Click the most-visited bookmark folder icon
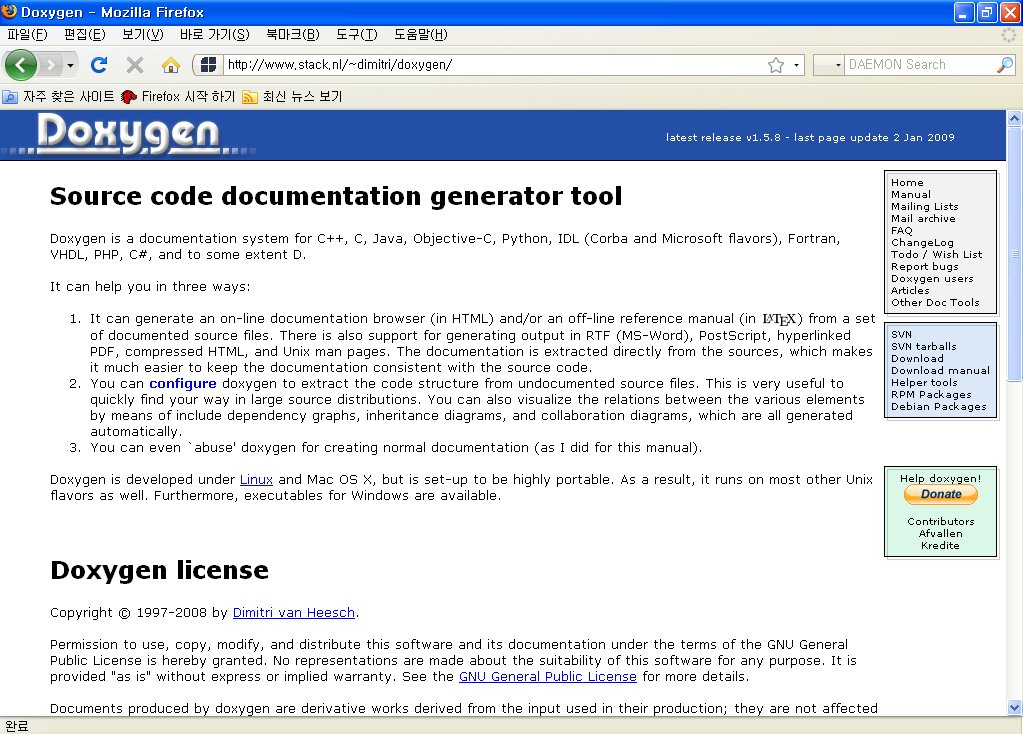 pyautogui.click(x=10, y=97)
